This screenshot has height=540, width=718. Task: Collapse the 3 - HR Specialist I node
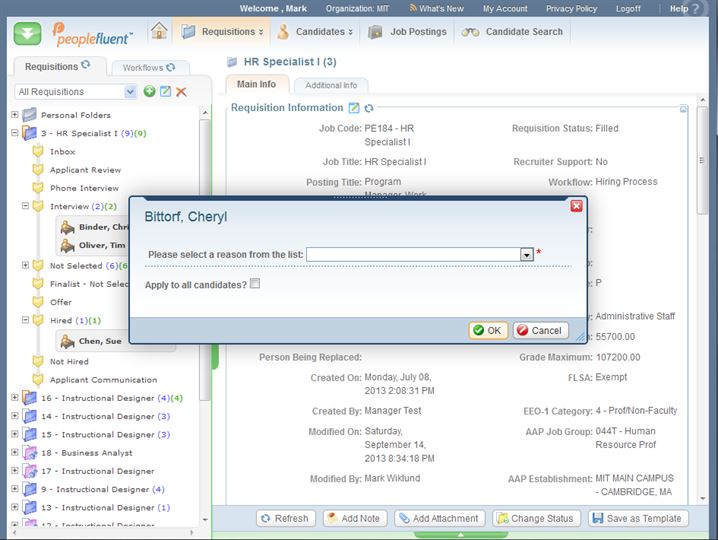[15, 133]
